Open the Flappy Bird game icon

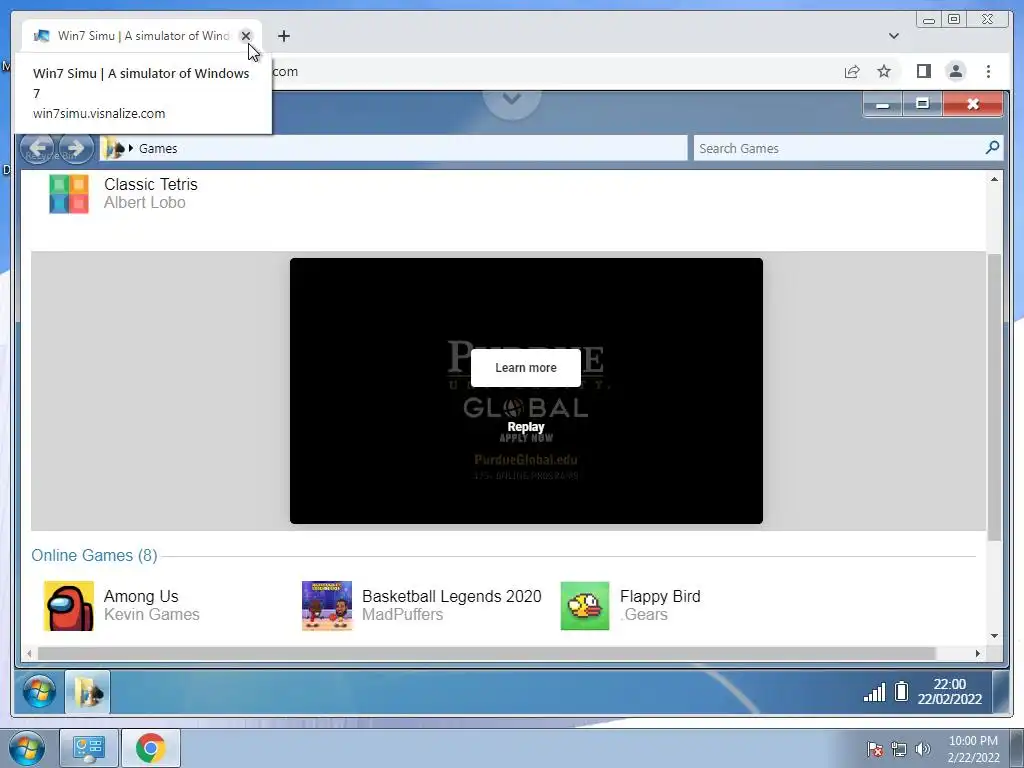pyautogui.click(x=584, y=605)
